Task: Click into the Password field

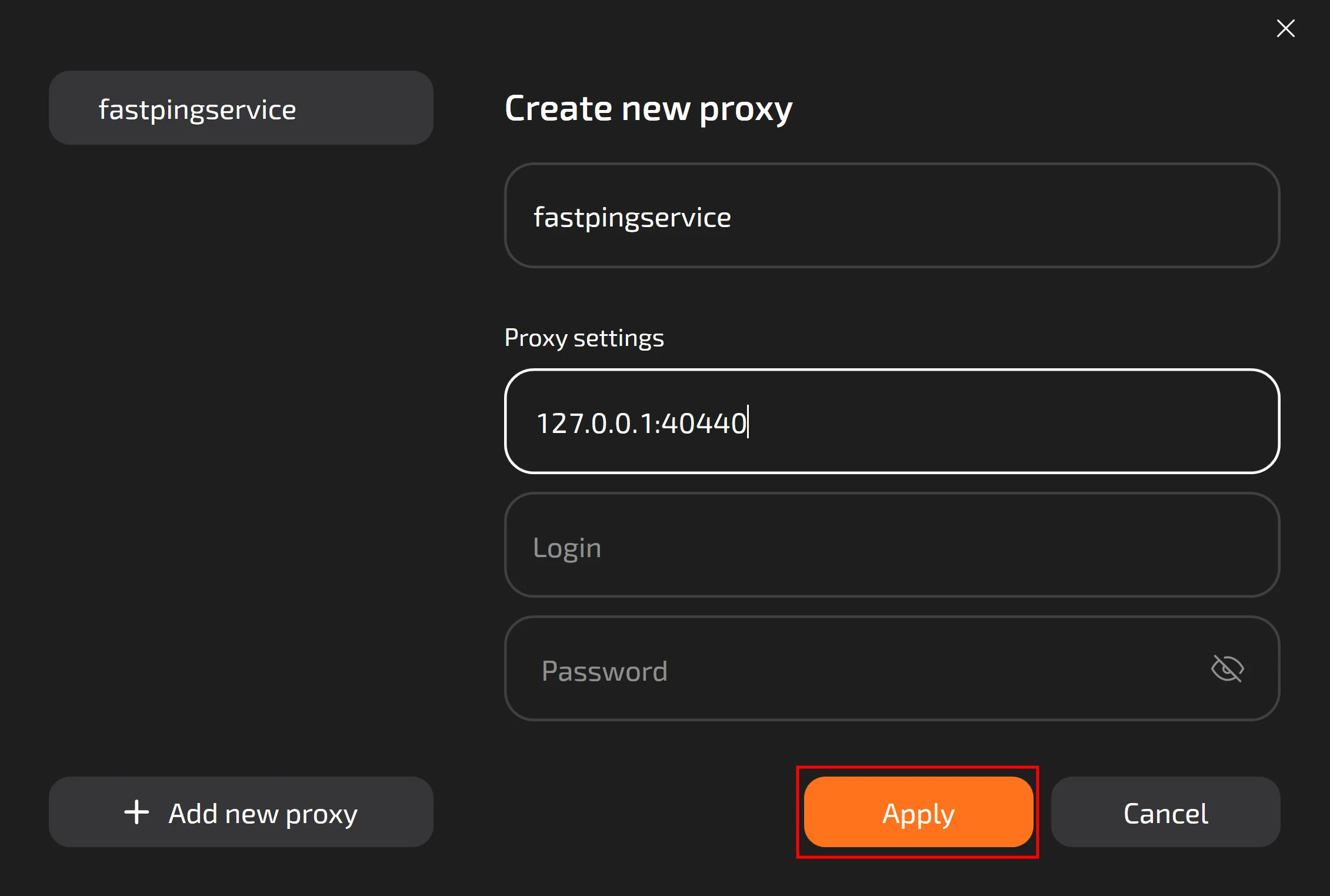Action: (853, 669)
